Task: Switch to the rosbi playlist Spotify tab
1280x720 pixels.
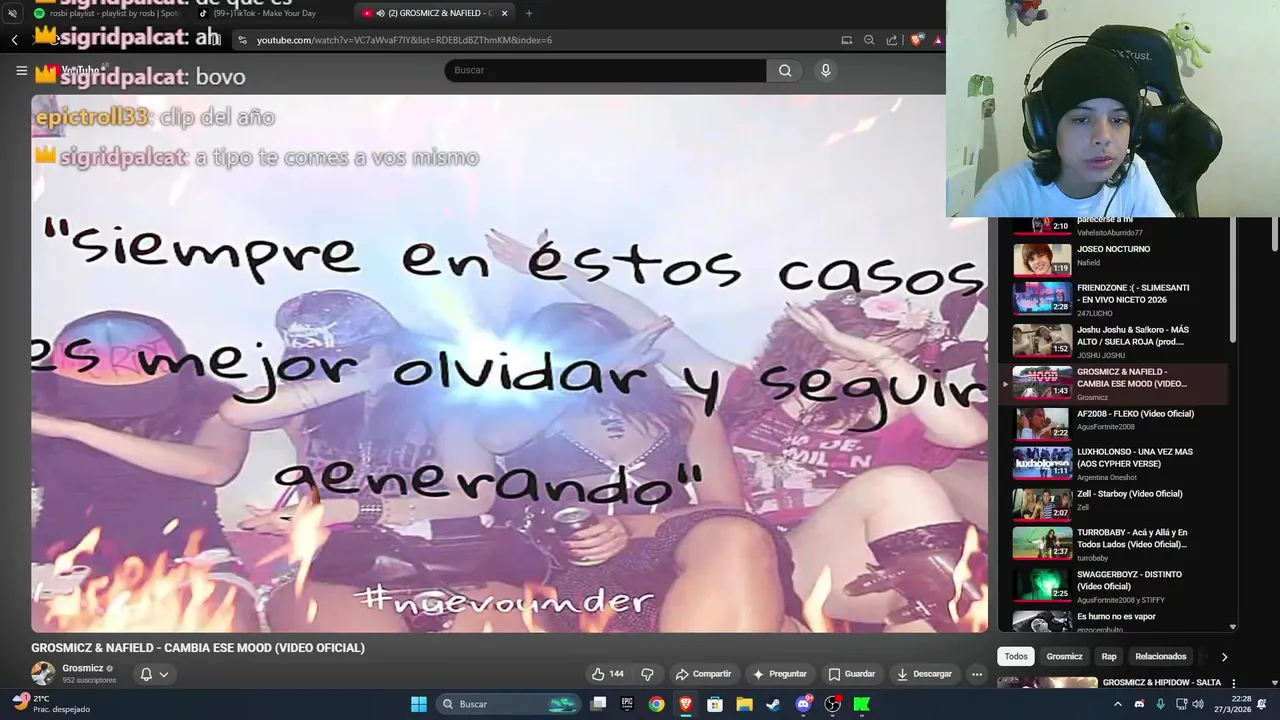Action: point(105,13)
